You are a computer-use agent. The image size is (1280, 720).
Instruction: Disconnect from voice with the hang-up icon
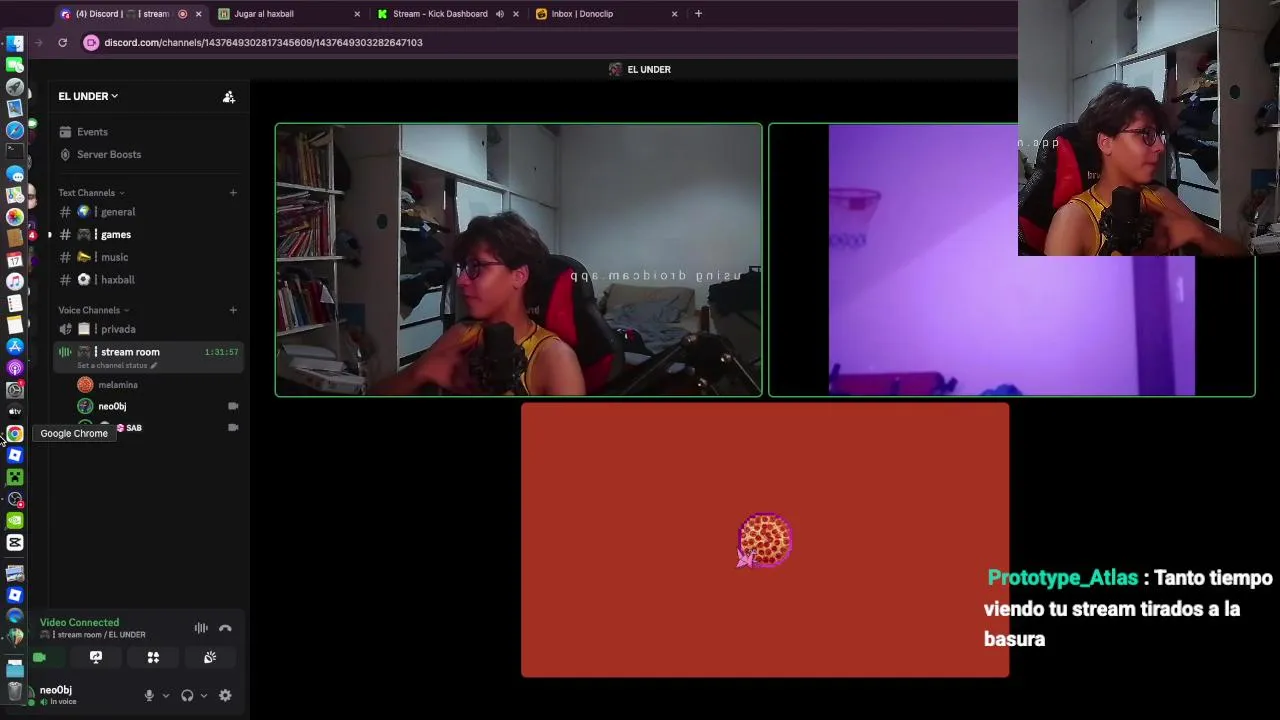tap(225, 628)
